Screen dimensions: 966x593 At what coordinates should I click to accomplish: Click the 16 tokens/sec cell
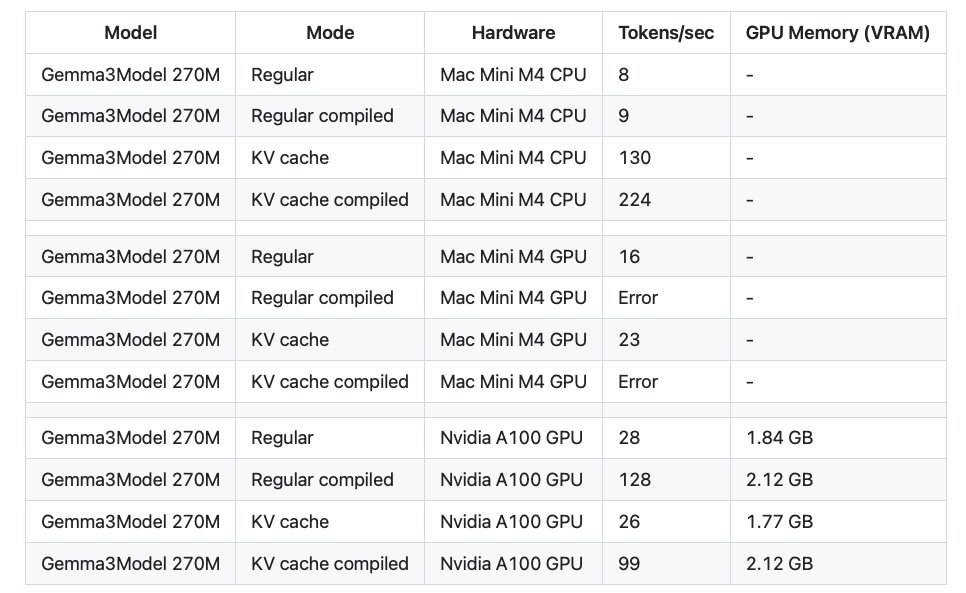pyautogui.click(x=629, y=257)
